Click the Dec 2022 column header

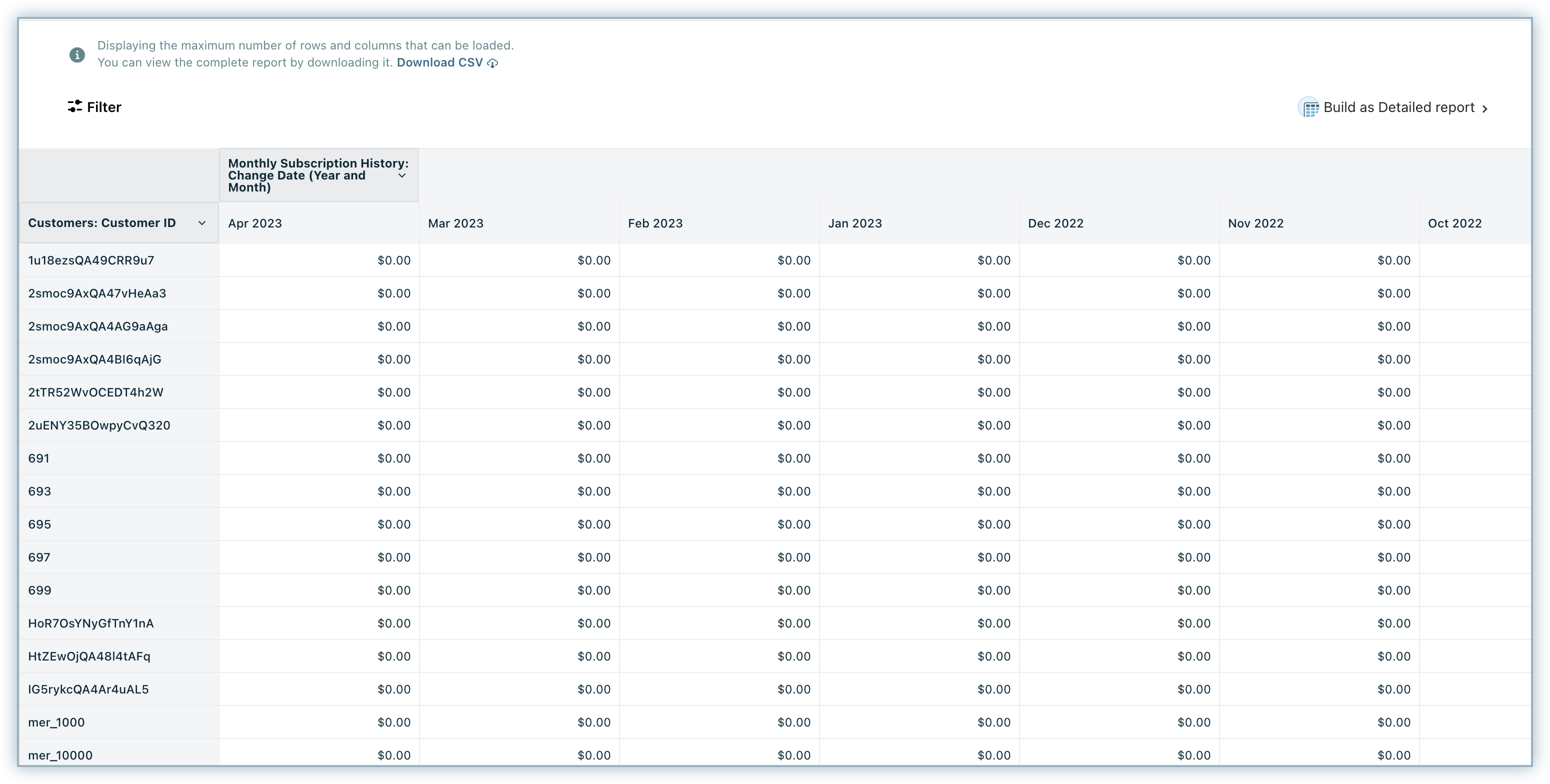click(x=1055, y=223)
